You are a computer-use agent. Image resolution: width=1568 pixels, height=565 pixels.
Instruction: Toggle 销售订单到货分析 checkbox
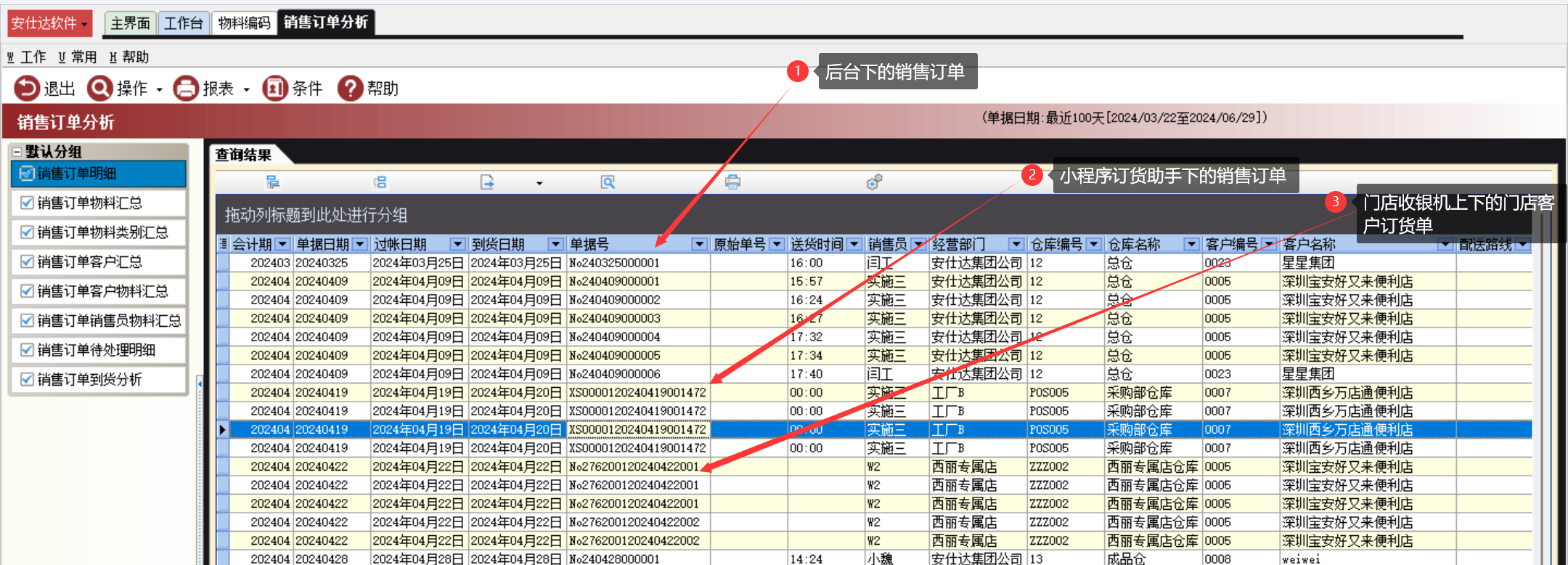pos(27,379)
